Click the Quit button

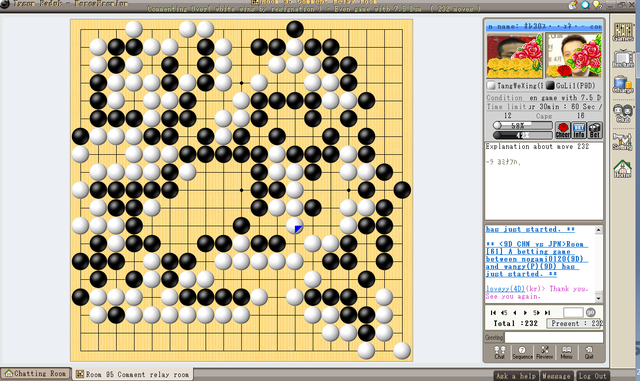pos(589,353)
